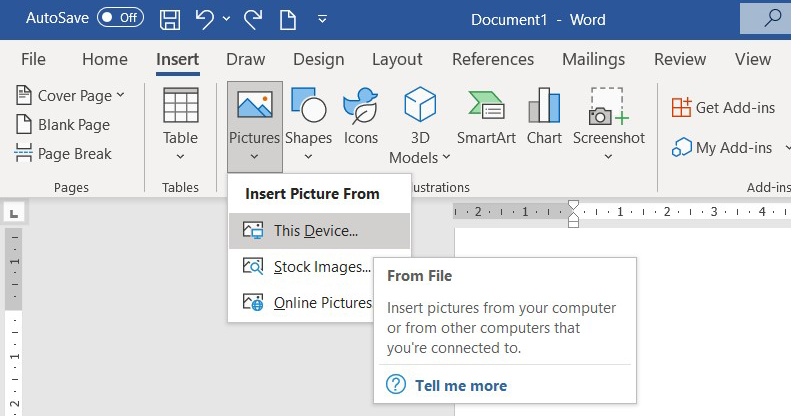Click the Undo arrow icon
Image resolution: width=791 pixels, height=416 pixels.
tap(204, 19)
